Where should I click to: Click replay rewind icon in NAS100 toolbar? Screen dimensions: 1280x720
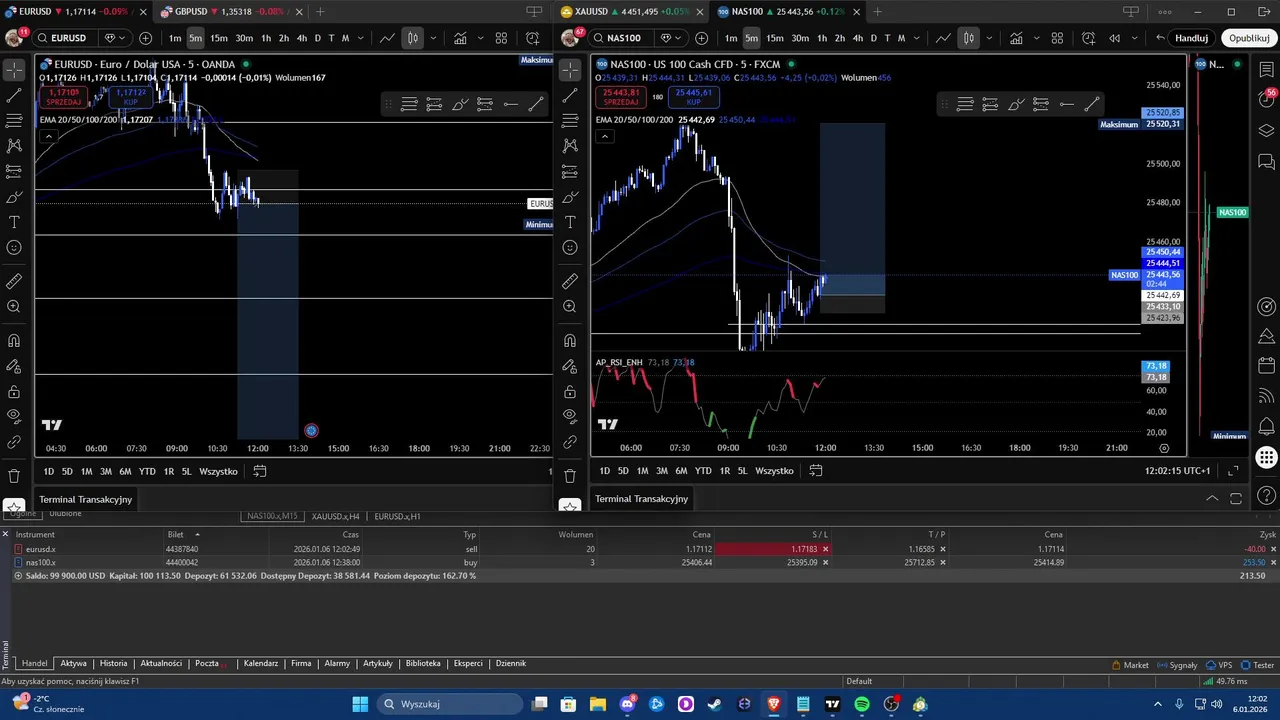(x=1115, y=38)
